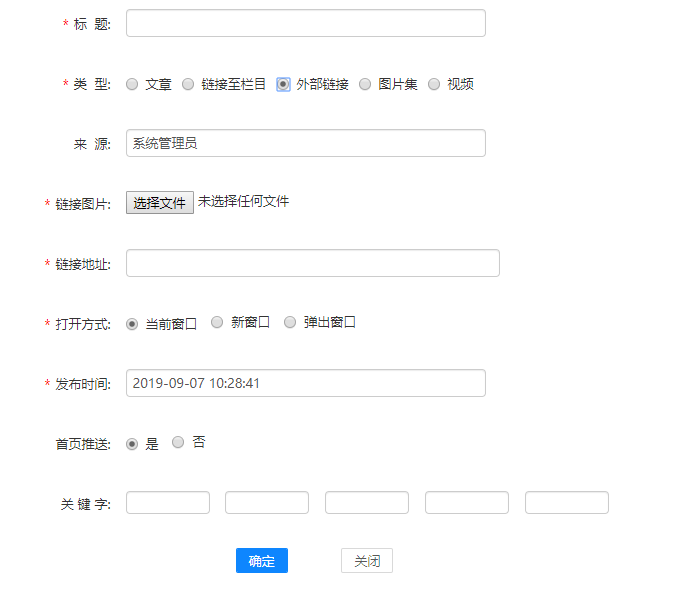Pick the 视频 type radio option
The image size is (677, 596).
click(434, 85)
